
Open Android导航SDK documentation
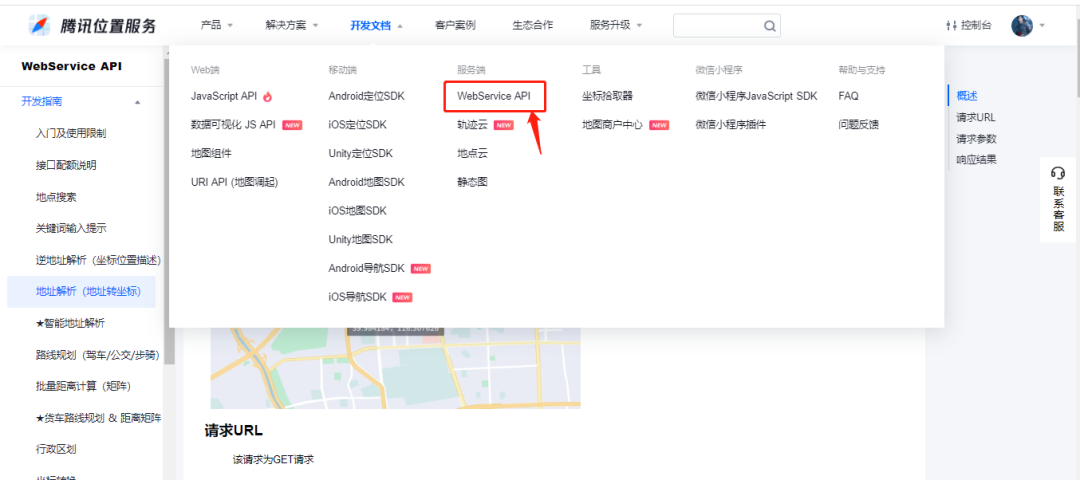[x=366, y=269]
